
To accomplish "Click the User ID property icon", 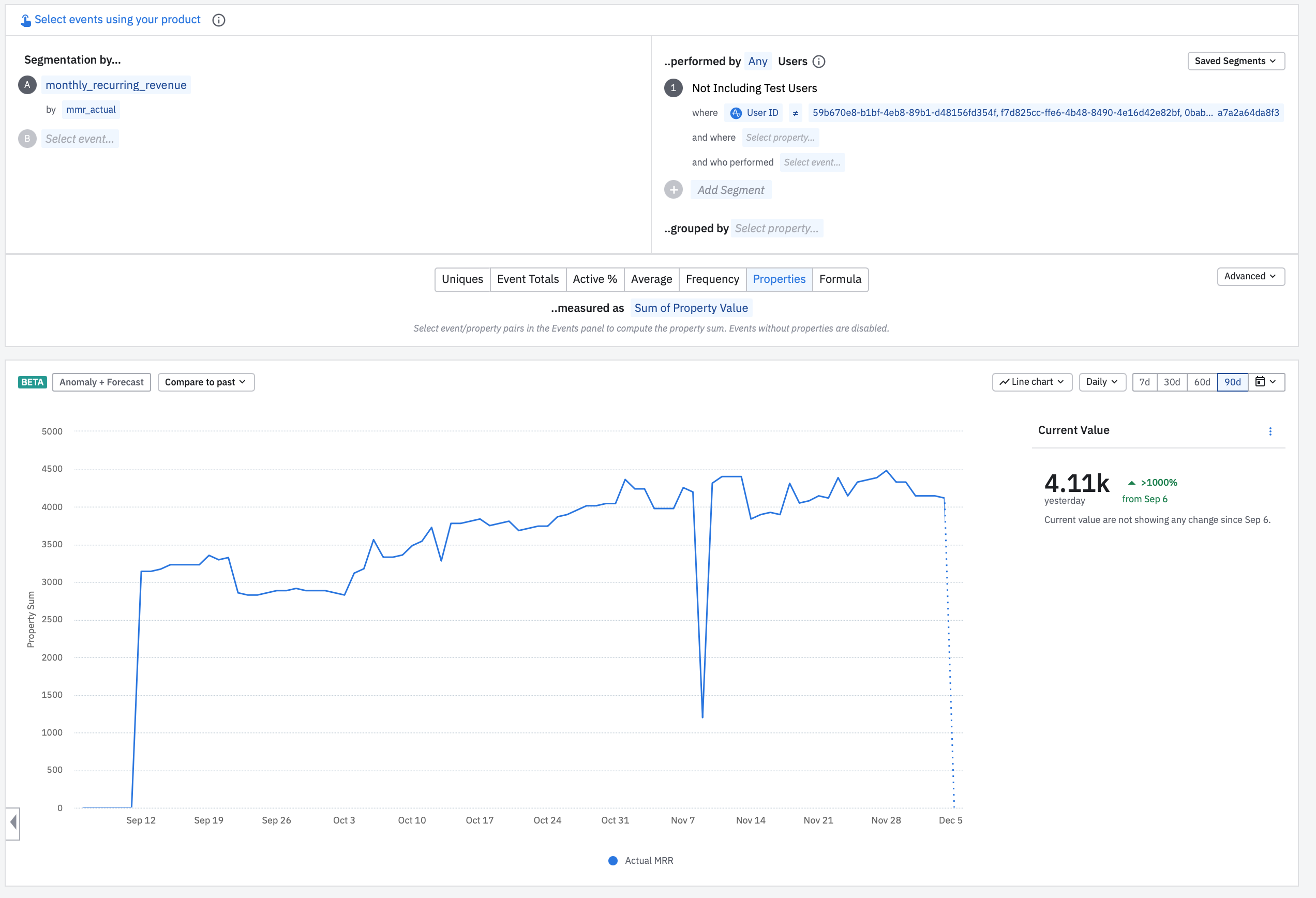I will [x=736, y=113].
